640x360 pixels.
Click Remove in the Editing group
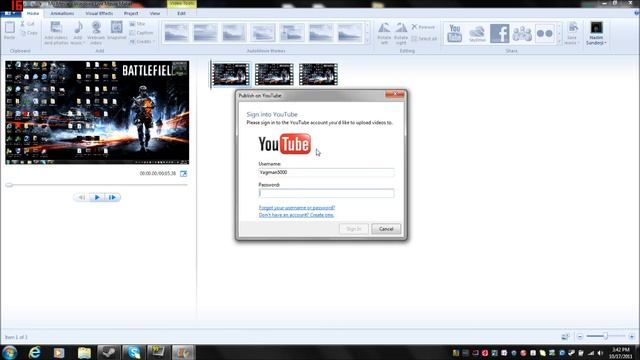[423, 27]
